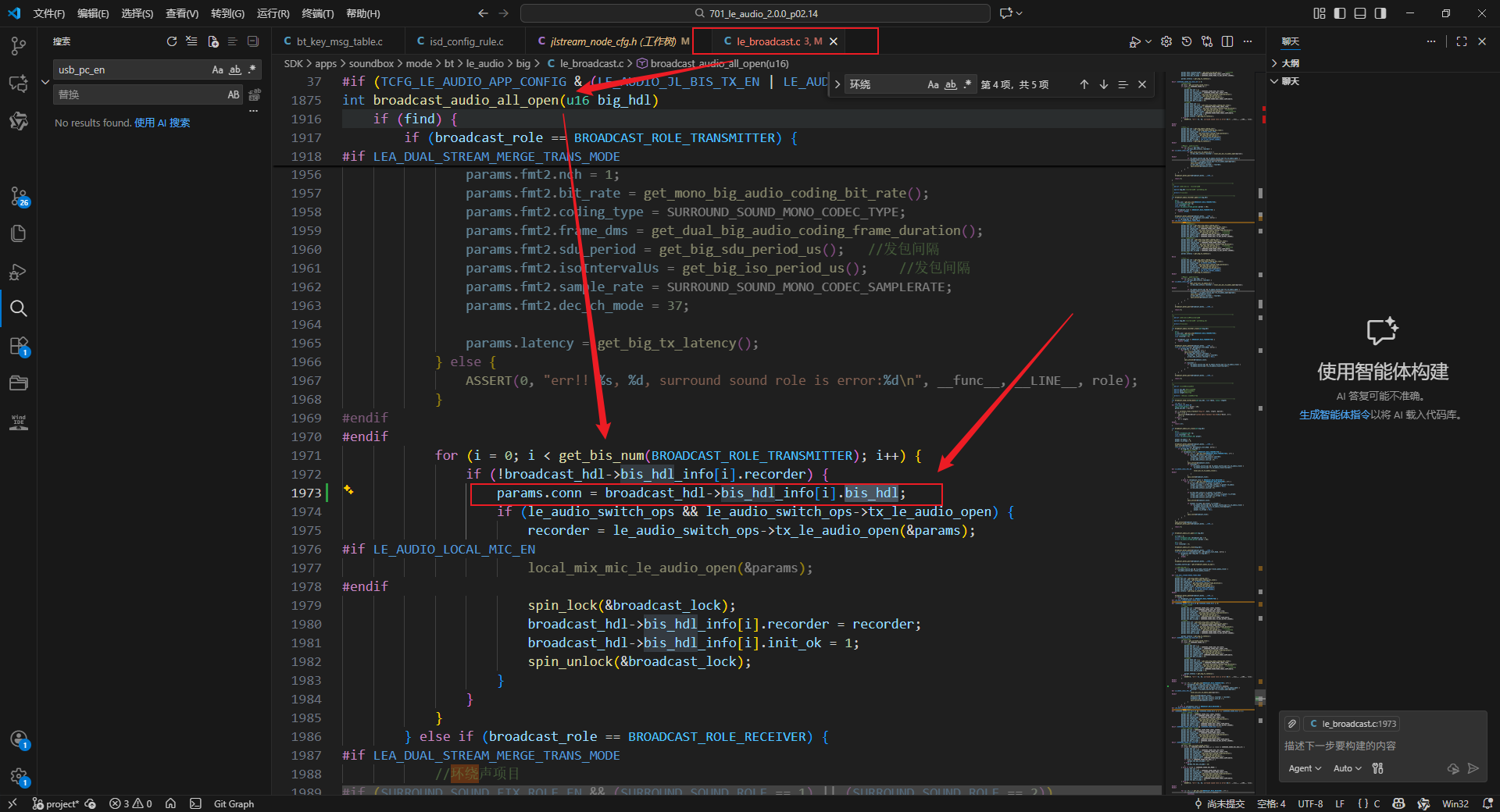The width and height of the screenshot is (1500, 812).
Task: Toggle regular expression in sidebar search box
Action: (252, 69)
